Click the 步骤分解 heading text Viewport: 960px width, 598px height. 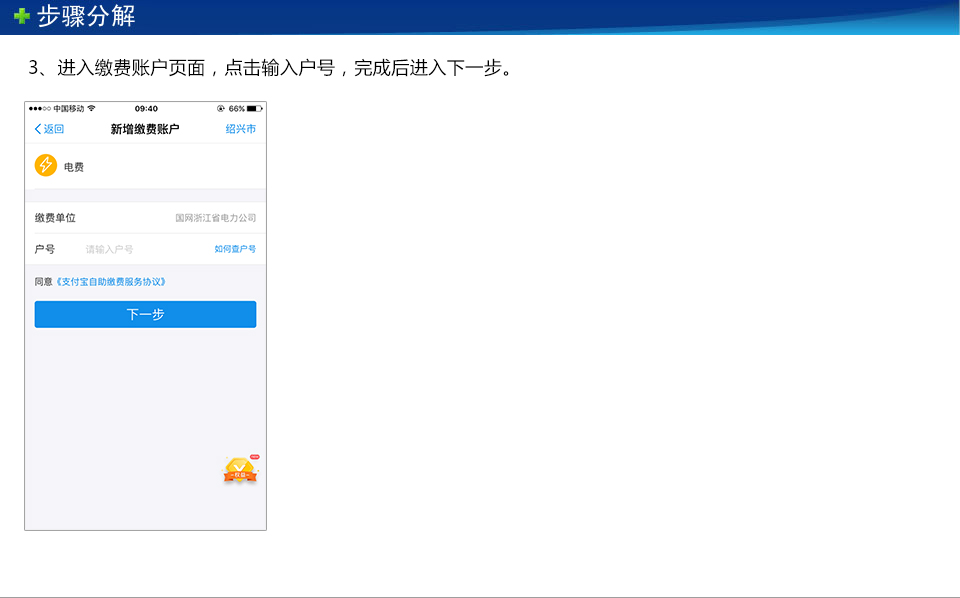click(86, 16)
